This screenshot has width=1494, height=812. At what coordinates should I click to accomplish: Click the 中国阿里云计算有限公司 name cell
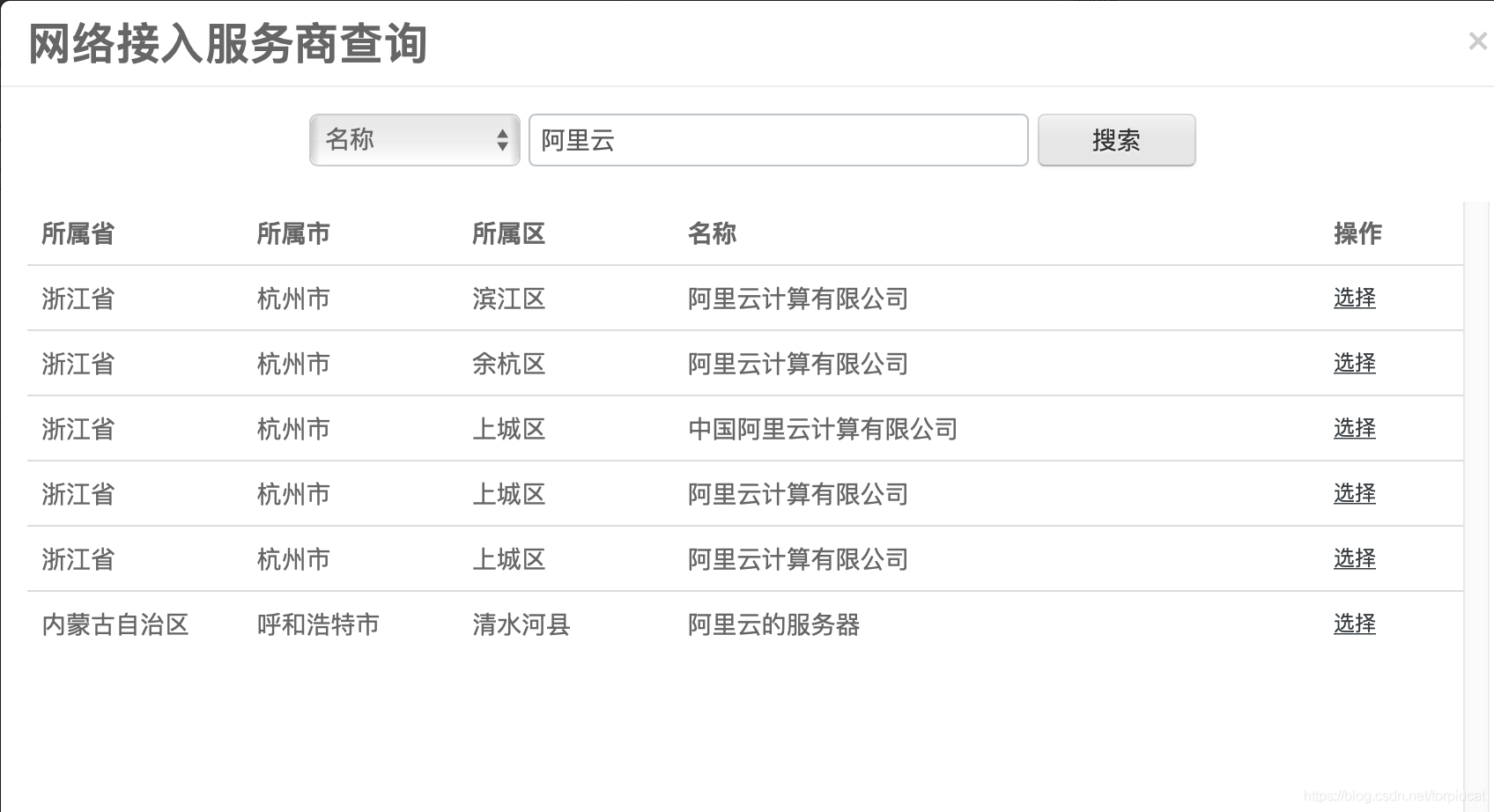[x=823, y=429]
